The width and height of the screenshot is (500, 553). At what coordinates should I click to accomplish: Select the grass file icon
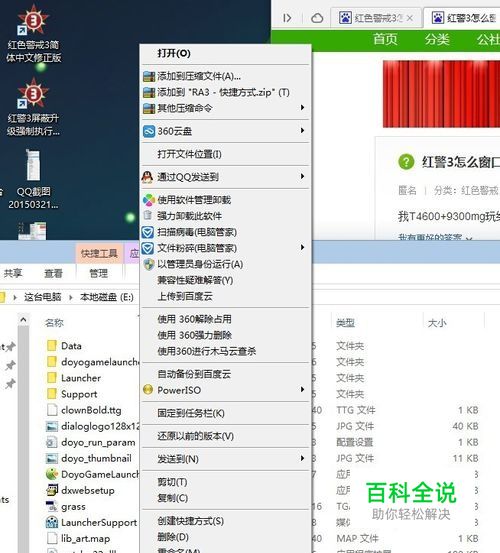tap(52, 506)
